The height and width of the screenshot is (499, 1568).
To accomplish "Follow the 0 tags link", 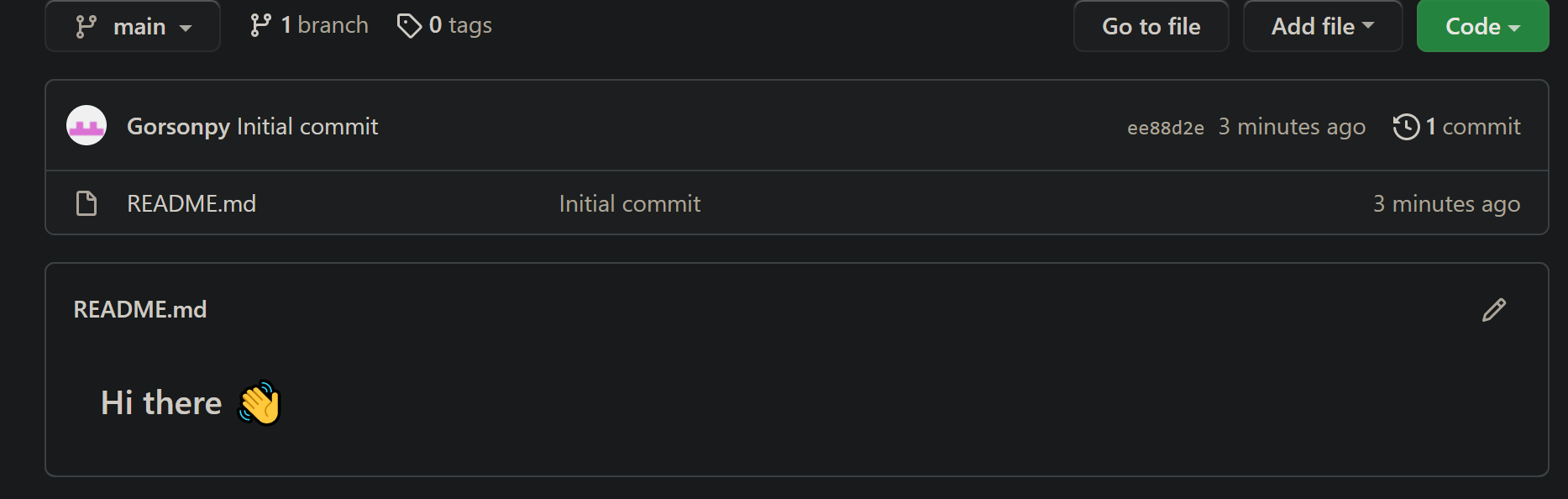I will click(445, 25).
